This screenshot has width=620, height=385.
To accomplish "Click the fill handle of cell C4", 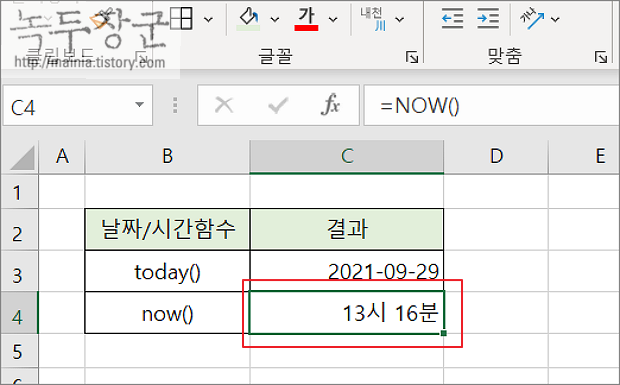I will pyautogui.click(x=444, y=333).
